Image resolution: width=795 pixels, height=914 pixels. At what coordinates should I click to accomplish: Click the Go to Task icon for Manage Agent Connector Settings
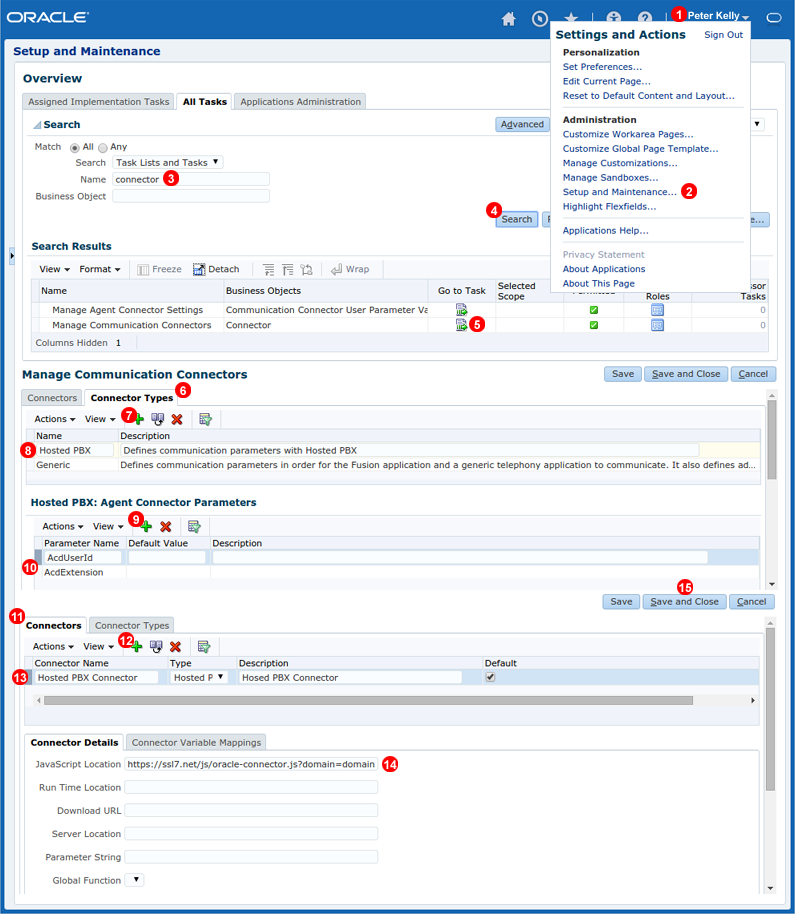462,310
